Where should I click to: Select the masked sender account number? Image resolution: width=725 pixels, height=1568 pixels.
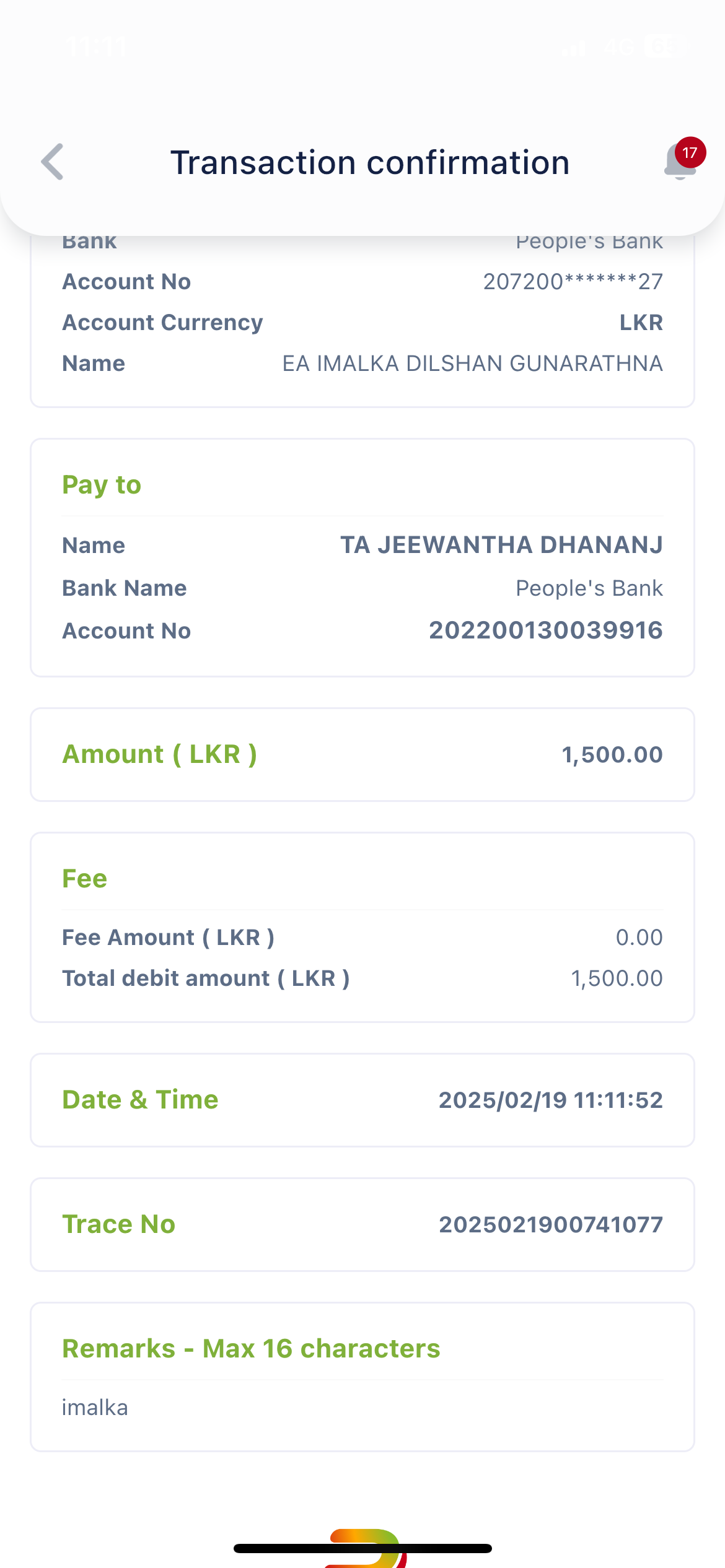pos(573,282)
